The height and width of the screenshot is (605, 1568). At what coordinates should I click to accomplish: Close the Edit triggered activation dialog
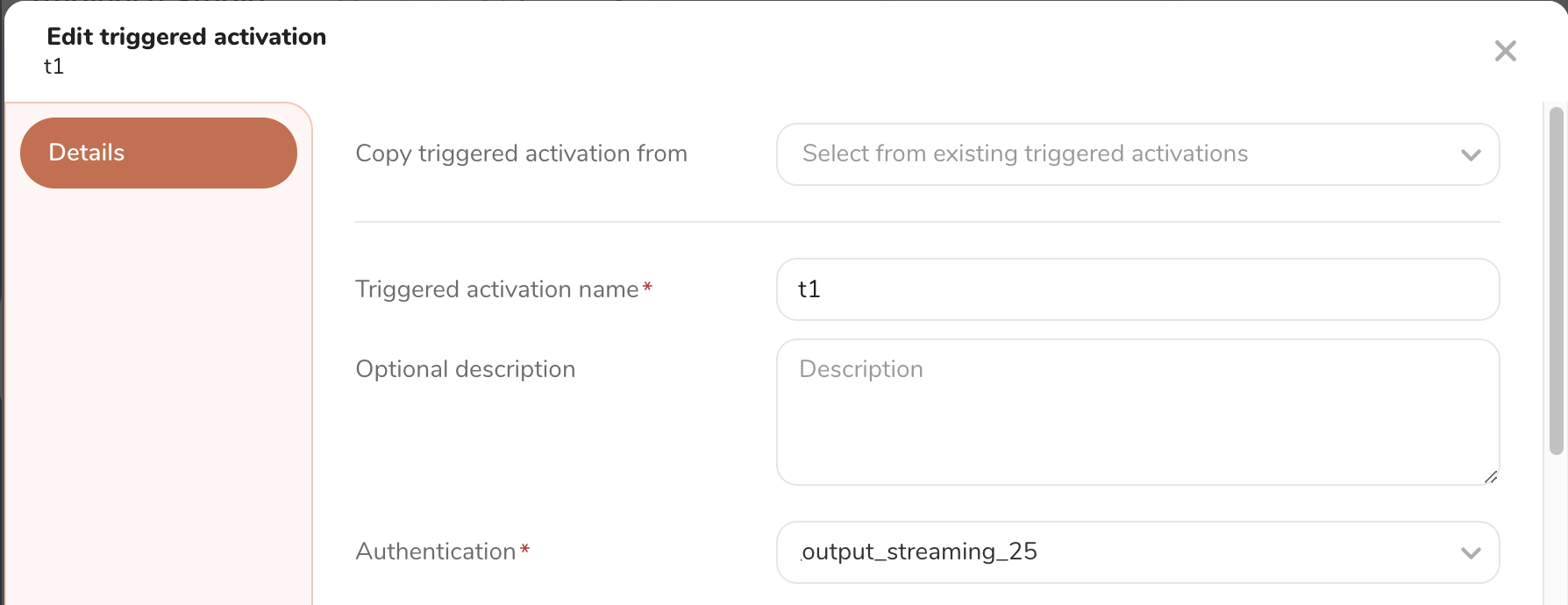click(x=1505, y=51)
